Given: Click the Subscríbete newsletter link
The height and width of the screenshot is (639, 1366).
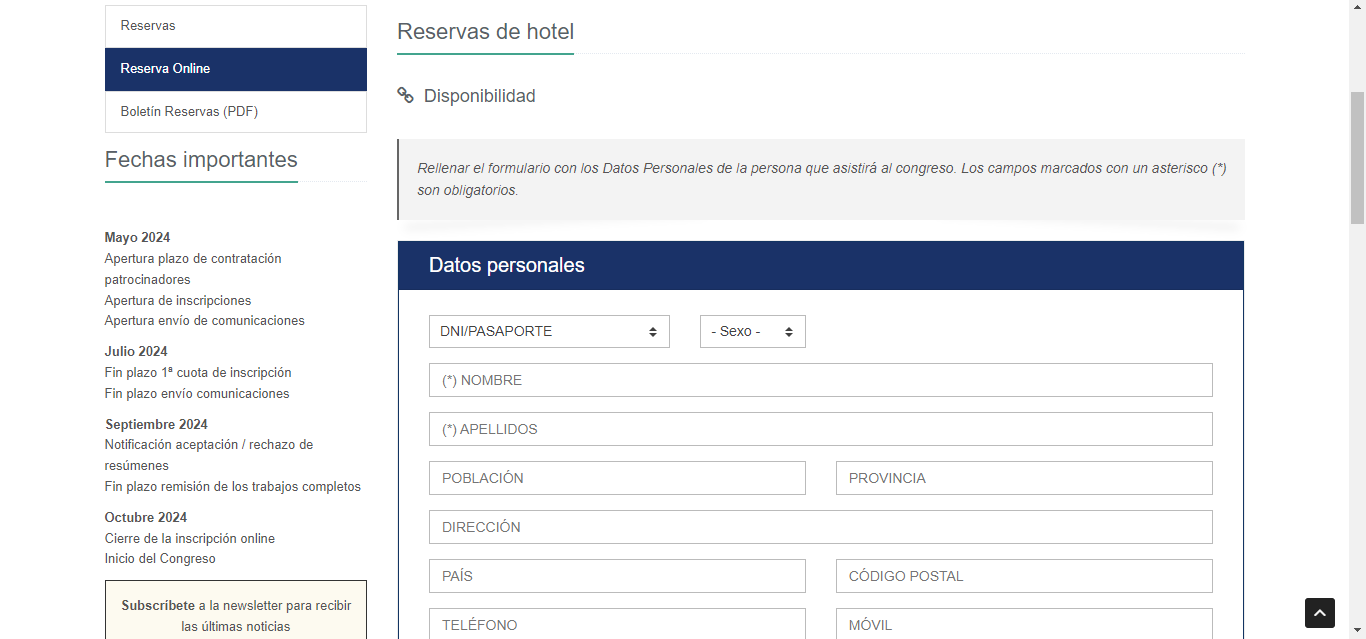Looking at the screenshot, I should click(x=158, y=606).
